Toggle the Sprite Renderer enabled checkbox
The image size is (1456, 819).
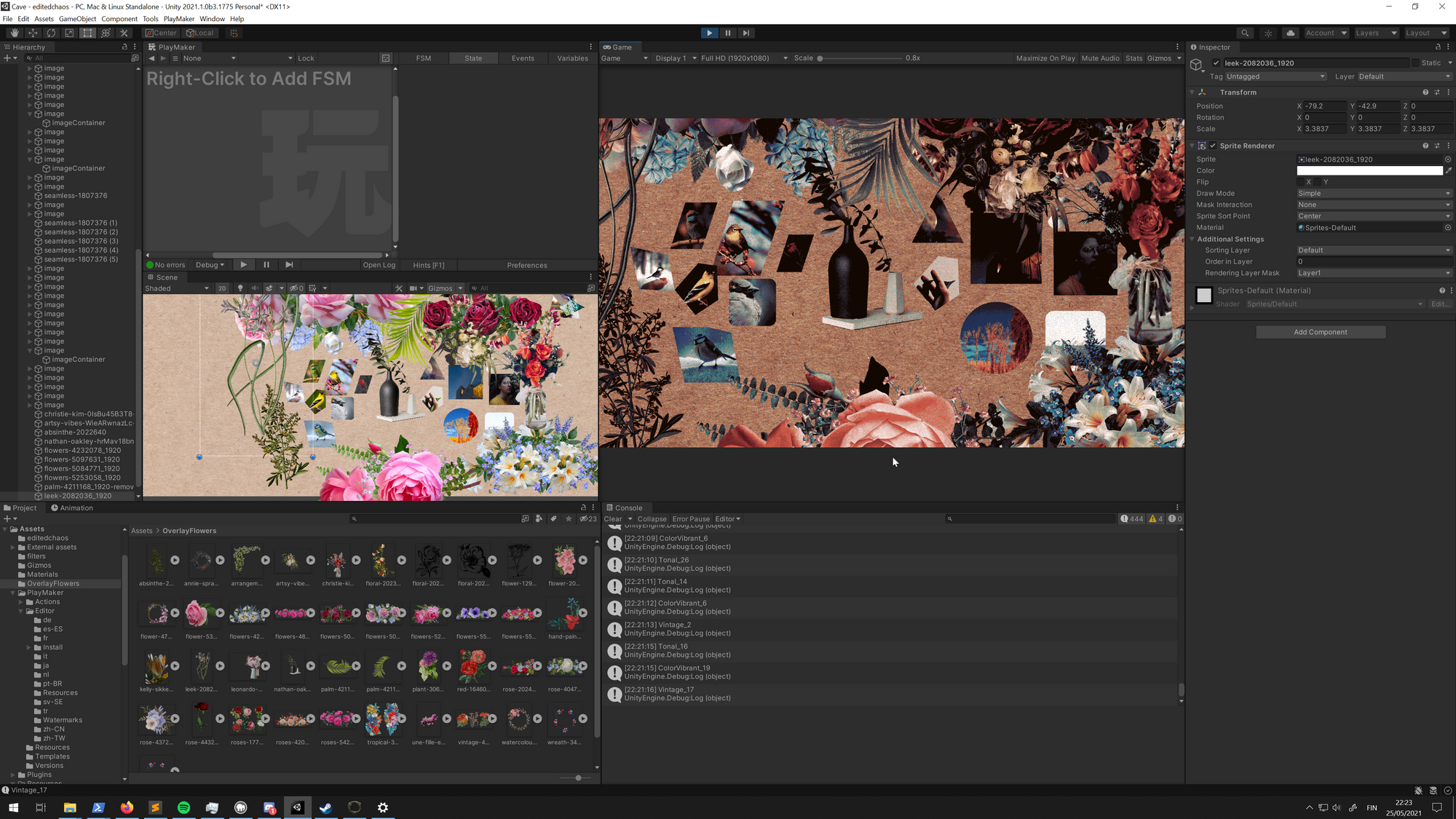(1213, 146)
